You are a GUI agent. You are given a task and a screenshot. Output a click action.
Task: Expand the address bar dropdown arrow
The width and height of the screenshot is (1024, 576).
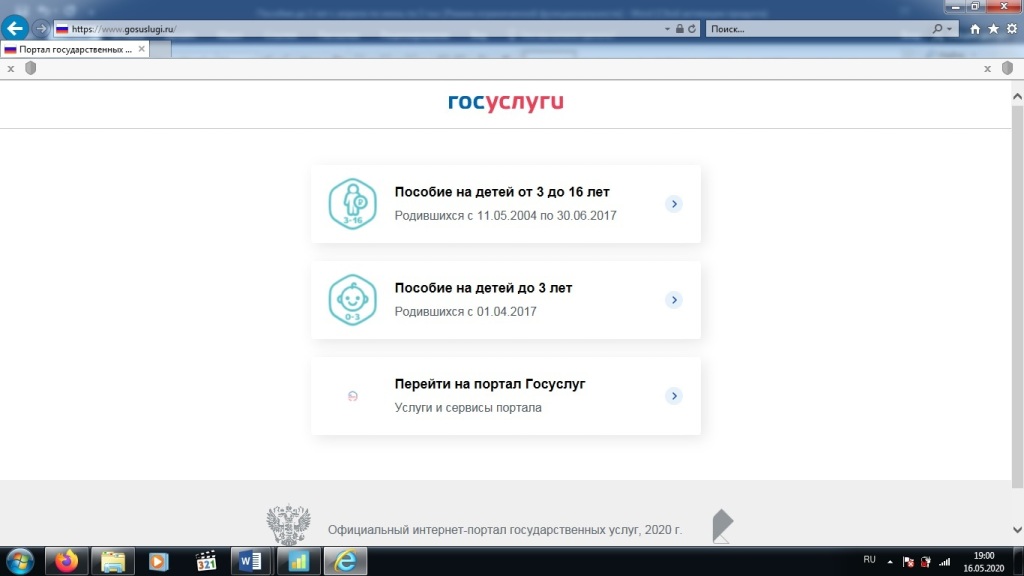pyautogui.click(x=667, y=29)
